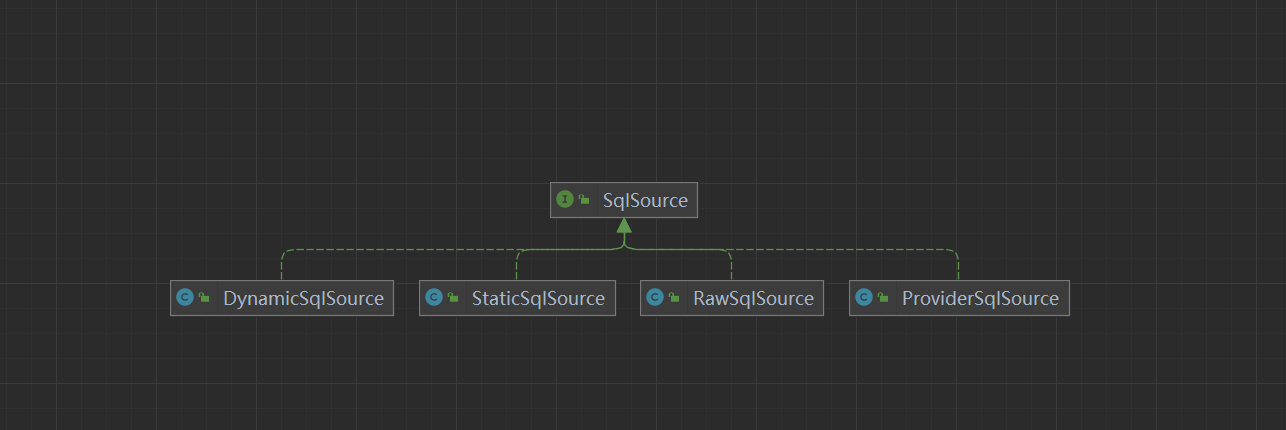The height and width of the screenshot is (430, 1286).
Task: Click the visibility lock icon on StaticSqlSource
Action: pyautogui.click(x=453, y=298)
